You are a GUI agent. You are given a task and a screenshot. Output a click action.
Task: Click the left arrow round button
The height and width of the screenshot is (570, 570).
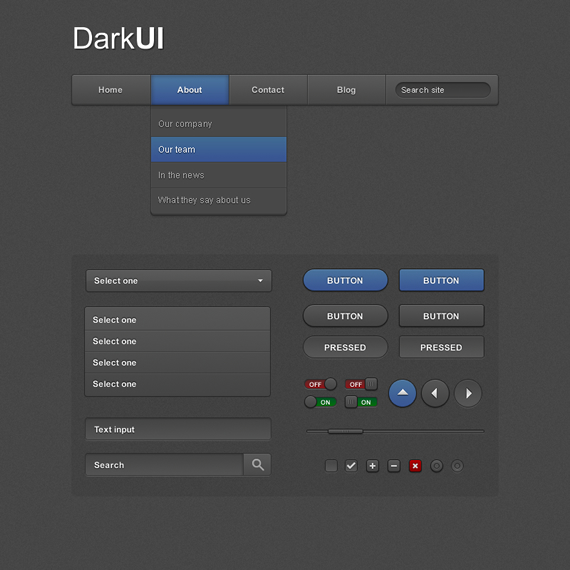435,393
